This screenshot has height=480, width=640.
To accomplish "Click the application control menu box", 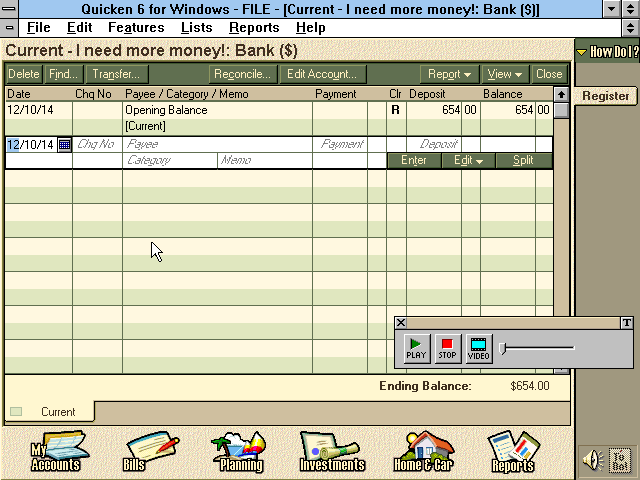I will [9, 9].
